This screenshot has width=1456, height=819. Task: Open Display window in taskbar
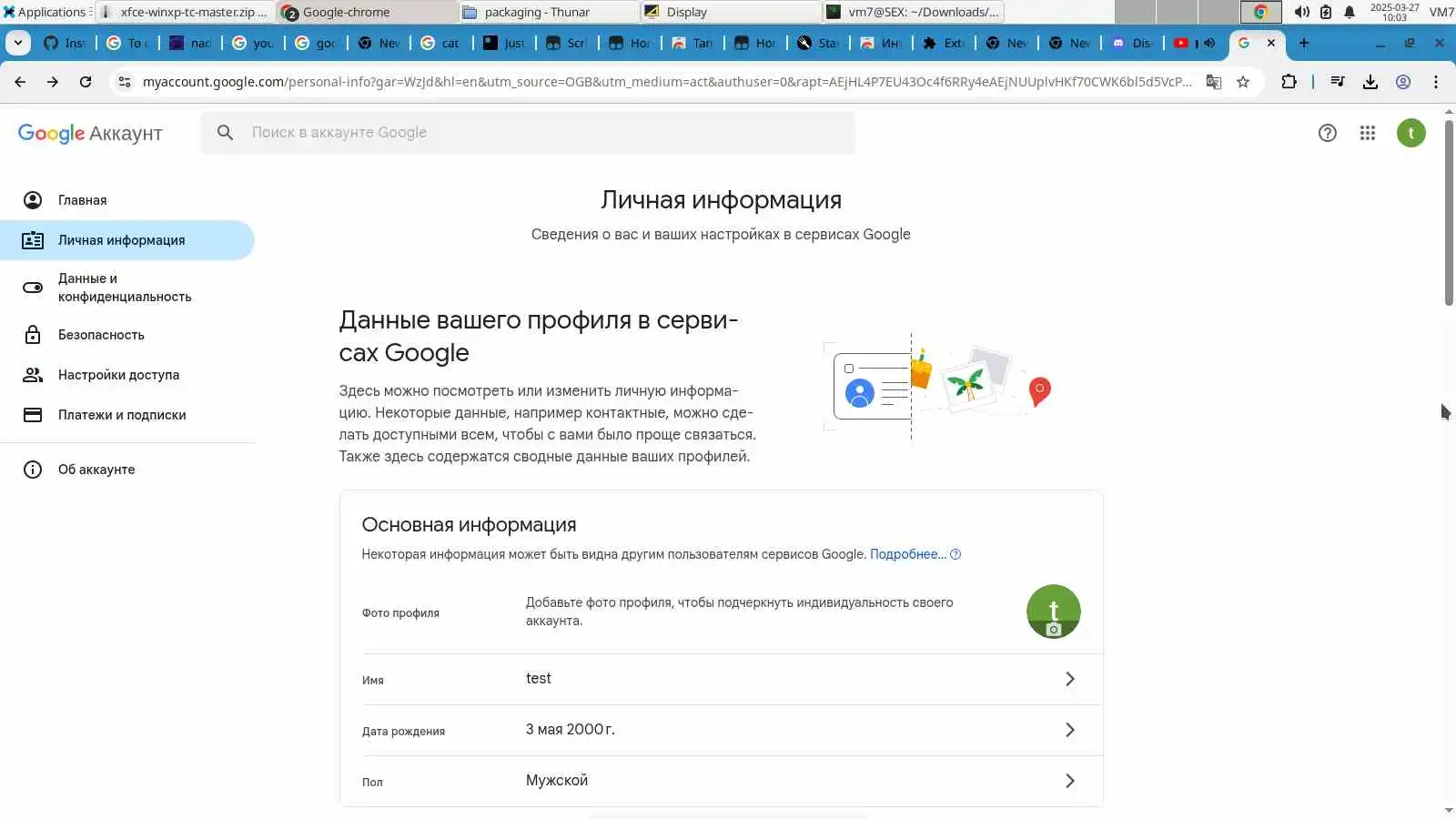731,12
